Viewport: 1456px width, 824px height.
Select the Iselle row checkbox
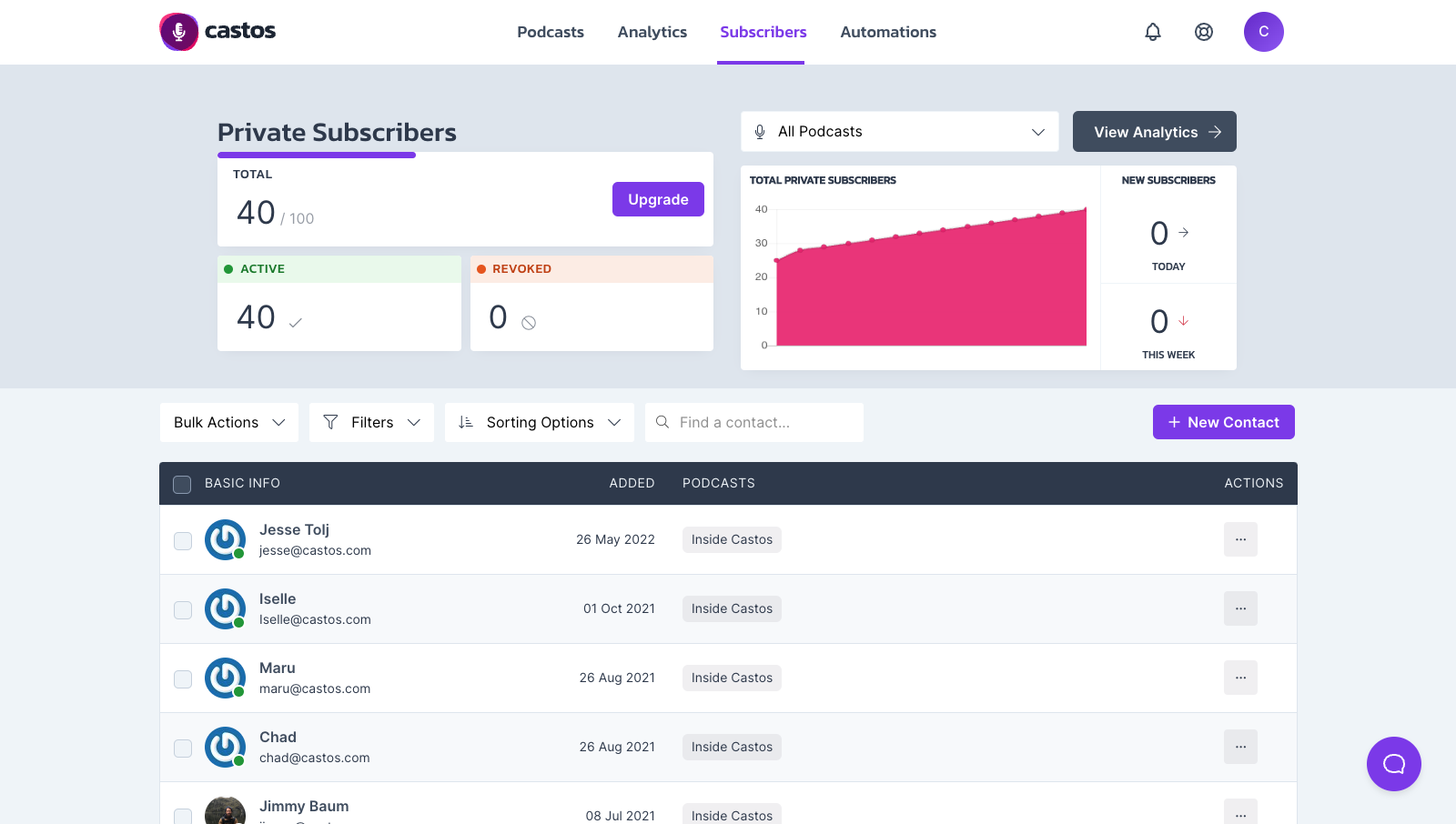[x=183, y=609]
